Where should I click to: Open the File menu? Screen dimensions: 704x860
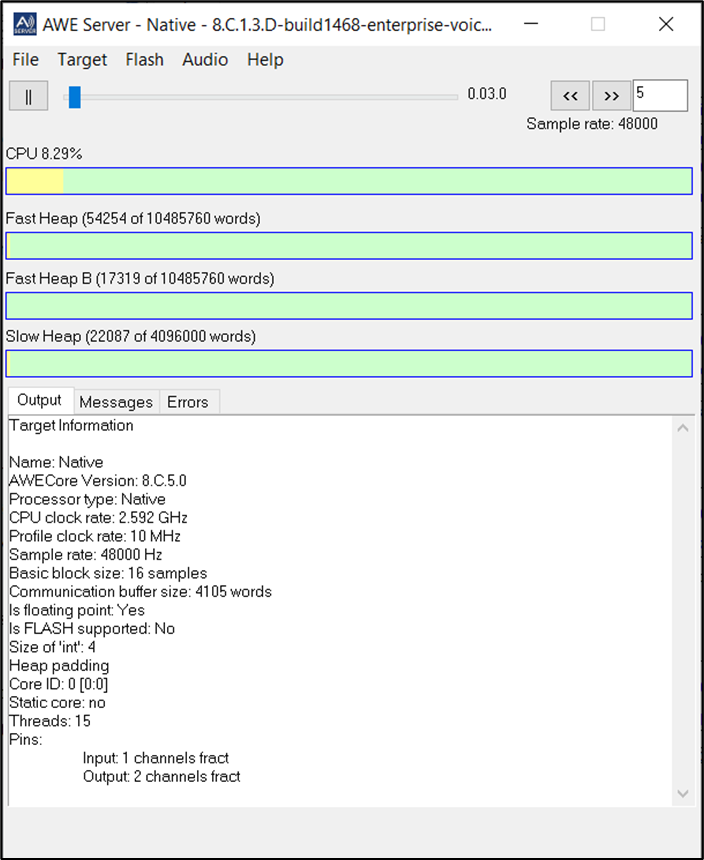tap(26, 60)
